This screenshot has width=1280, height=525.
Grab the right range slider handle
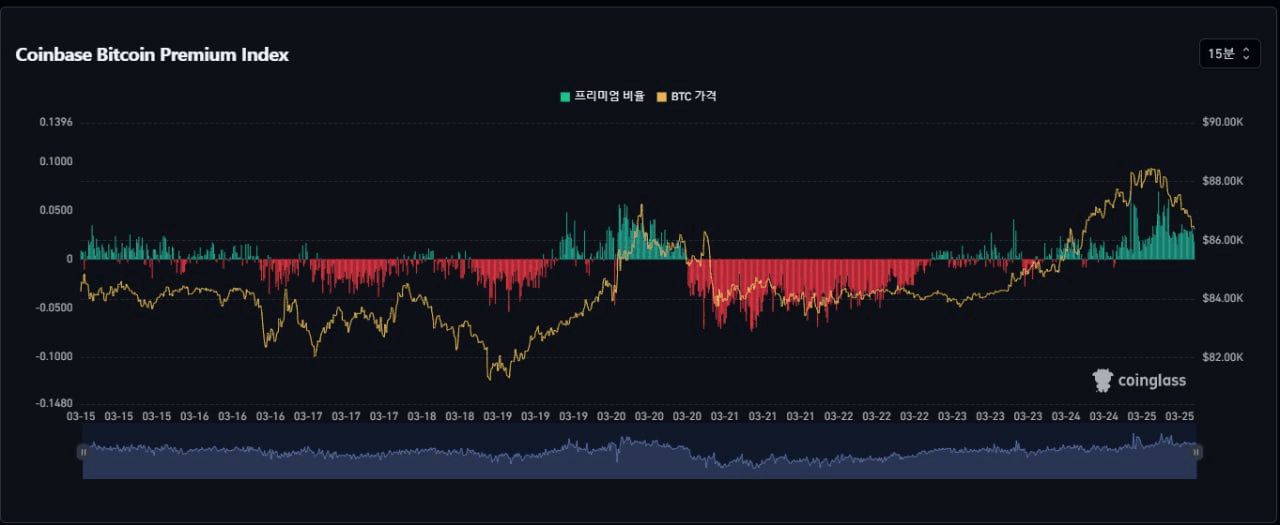tap(1196, 452)
